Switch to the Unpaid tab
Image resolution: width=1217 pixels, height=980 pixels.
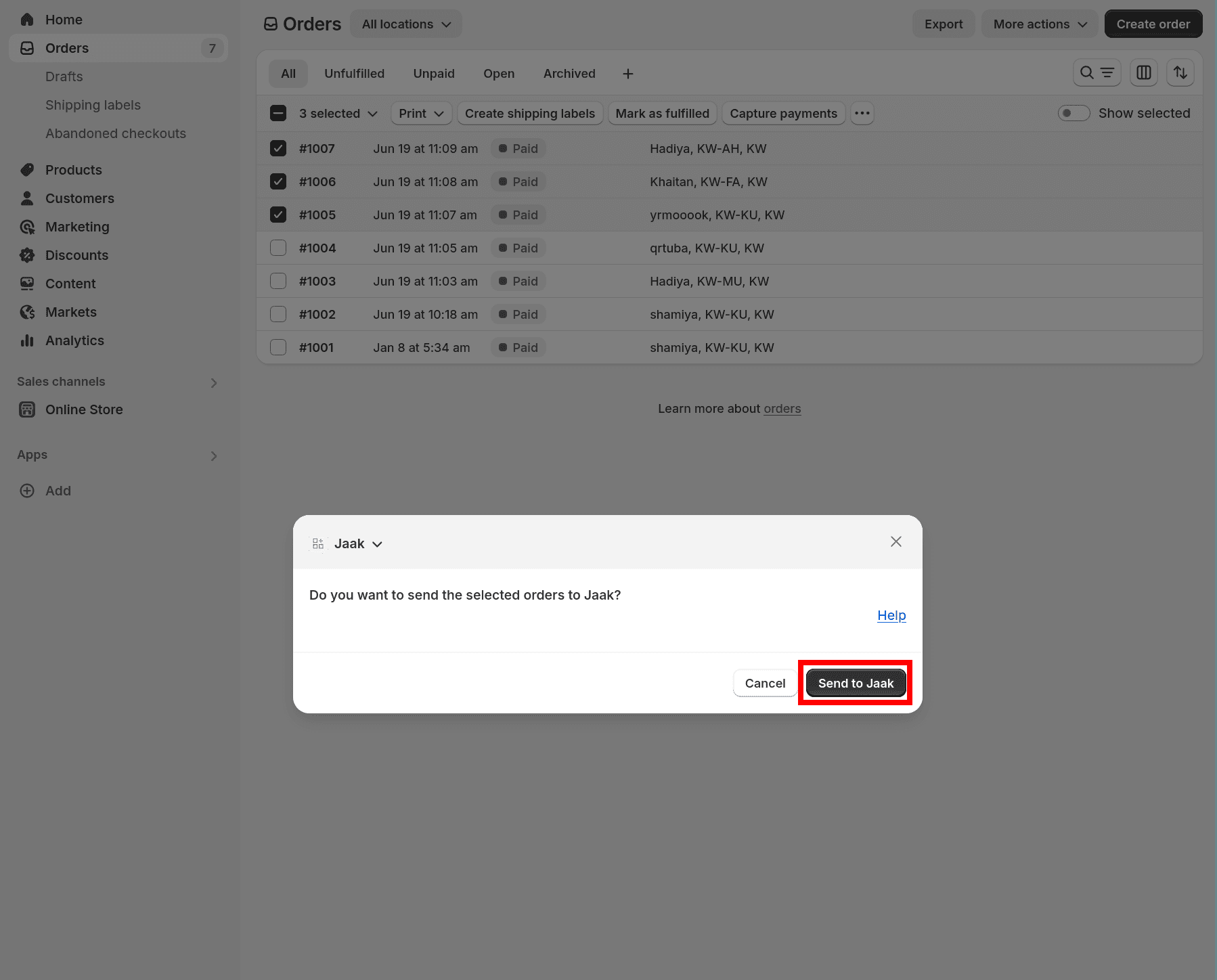[434, 74]
